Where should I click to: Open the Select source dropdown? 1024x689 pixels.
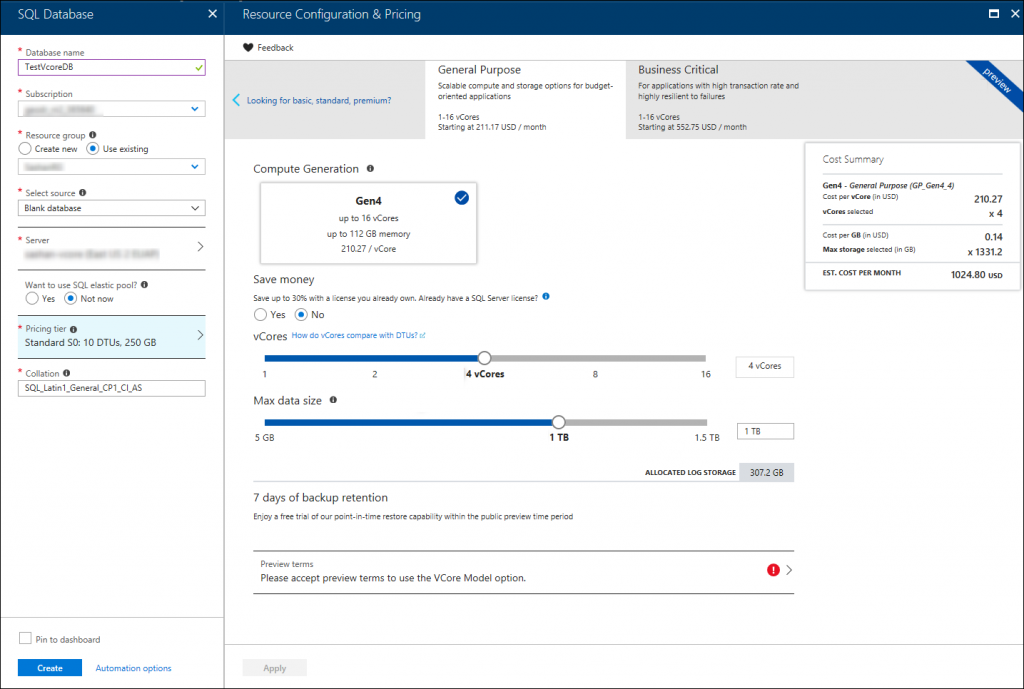(x=112, y=208)
